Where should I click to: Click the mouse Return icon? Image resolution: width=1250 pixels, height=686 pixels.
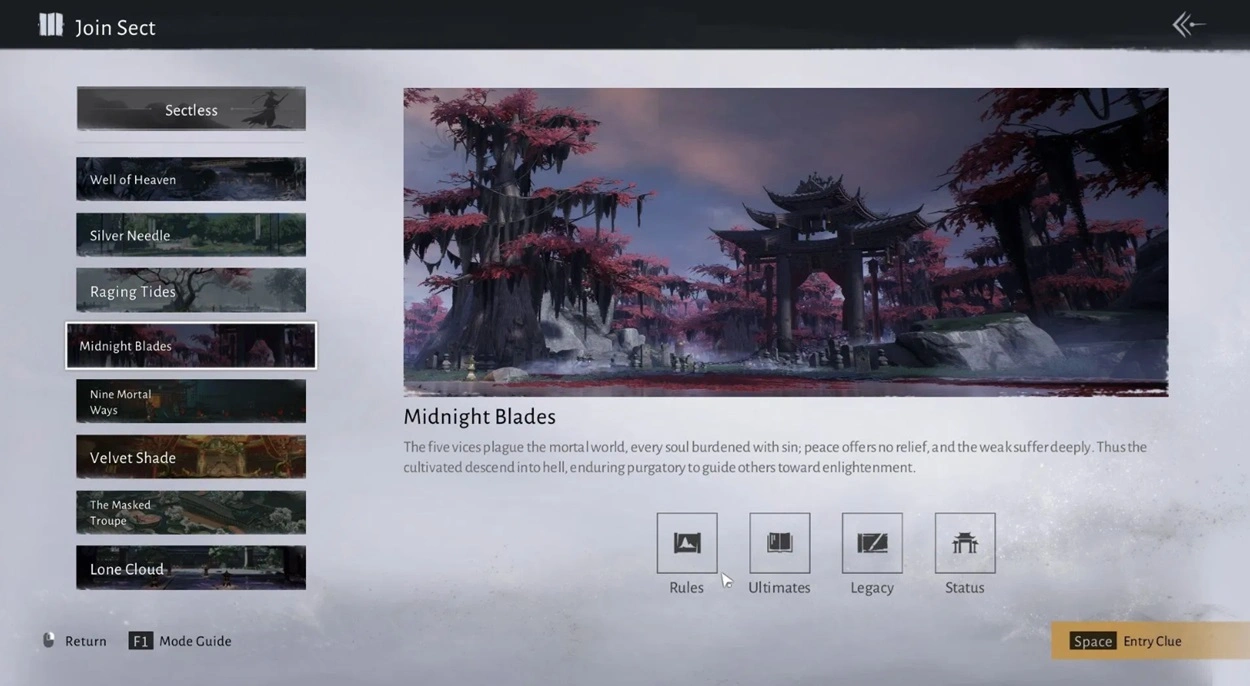pyautogui.click(x=49, y=641)
